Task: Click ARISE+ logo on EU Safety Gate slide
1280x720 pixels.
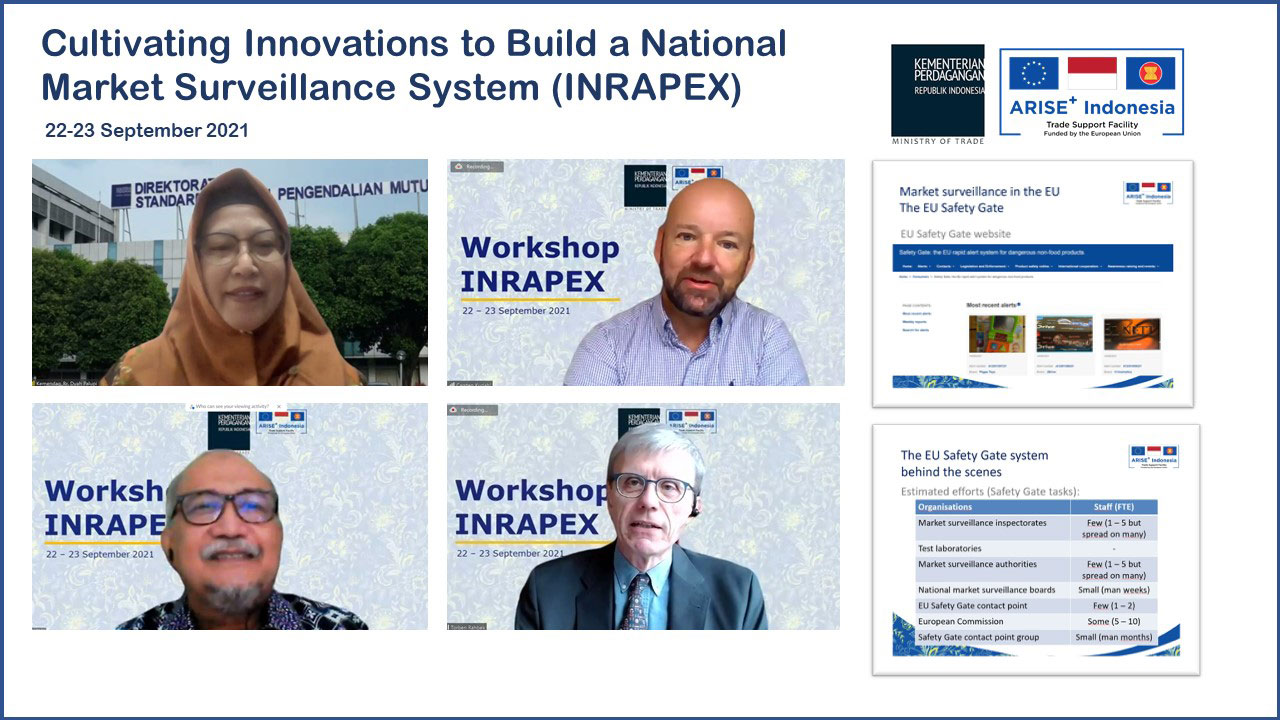Action: (1148, 192)
